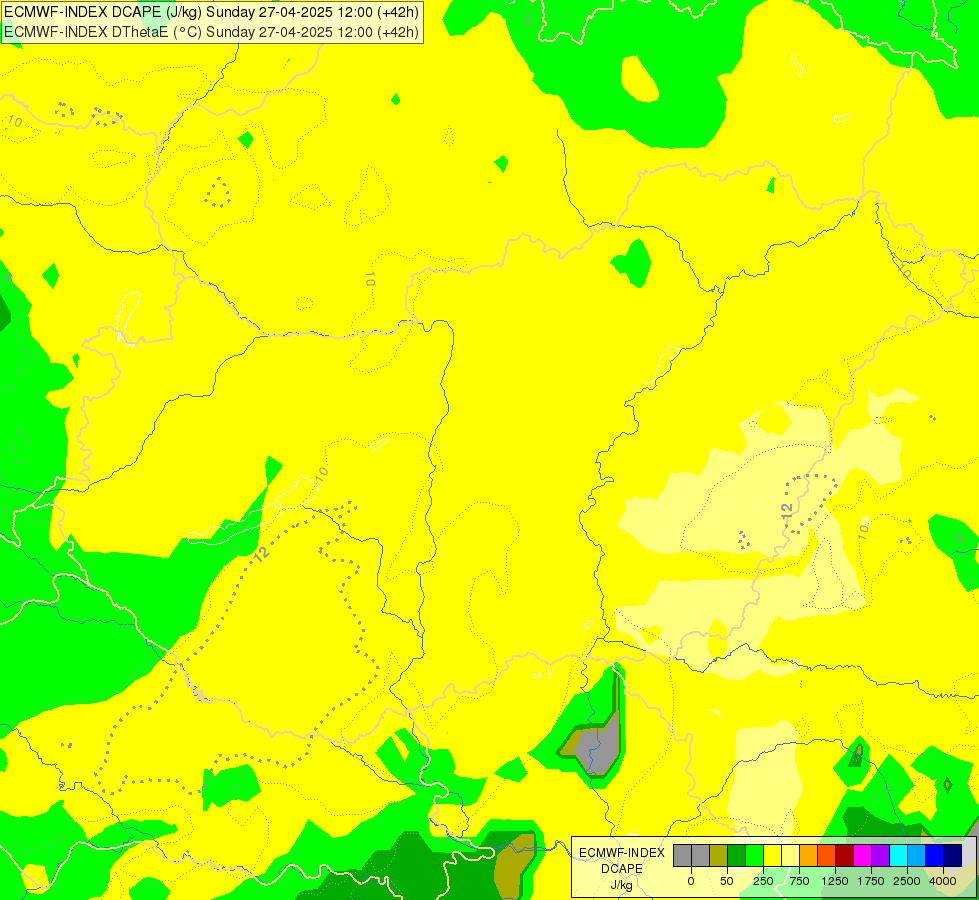Click the navy legend swatch
Image resolution: width=979 pixels, height=900 pixels.
(953, 856)
